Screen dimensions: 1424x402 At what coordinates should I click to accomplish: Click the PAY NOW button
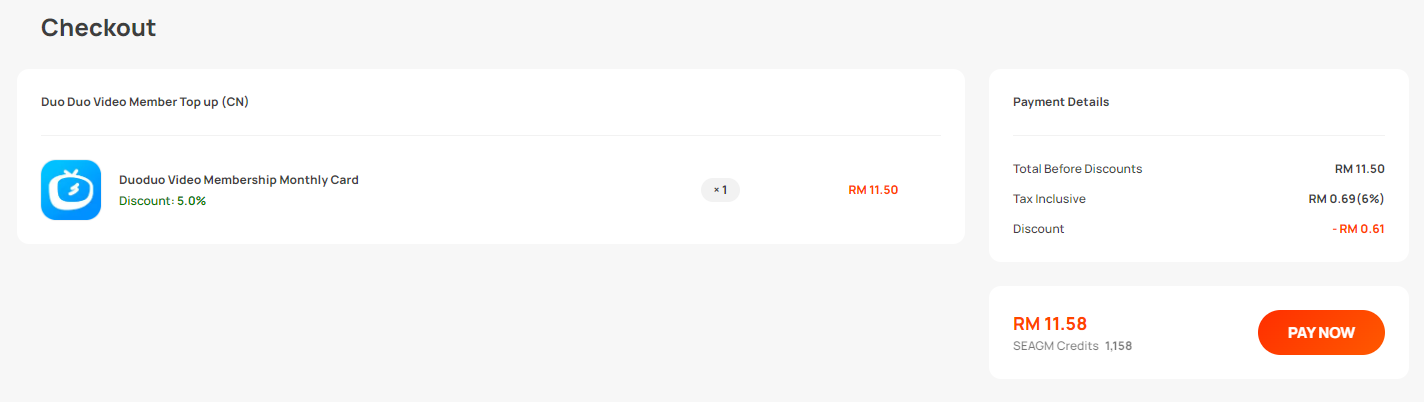tap(1321, 333)
